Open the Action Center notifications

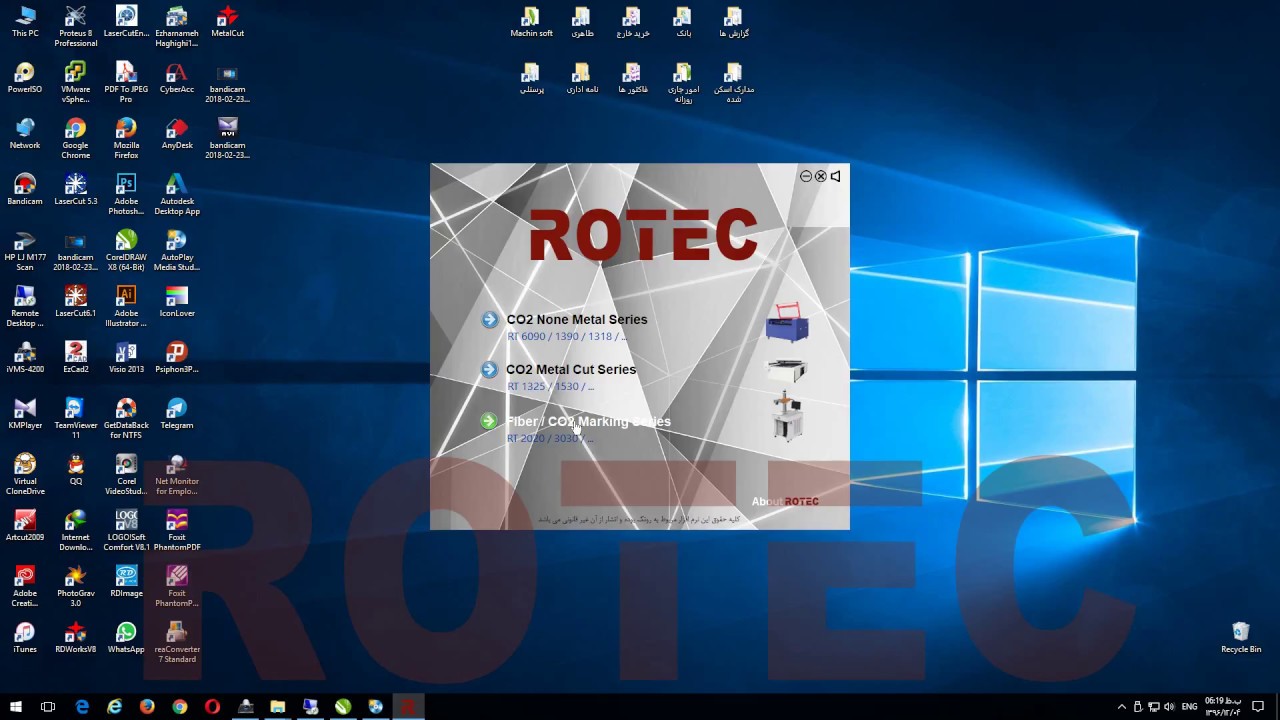click(x=1259, y=707)
